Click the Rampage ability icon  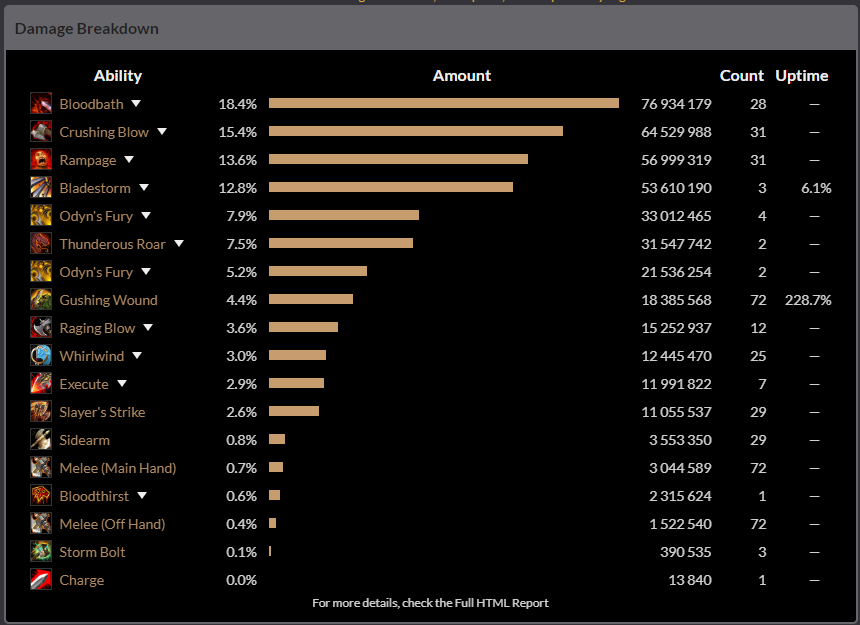[41, 160]
